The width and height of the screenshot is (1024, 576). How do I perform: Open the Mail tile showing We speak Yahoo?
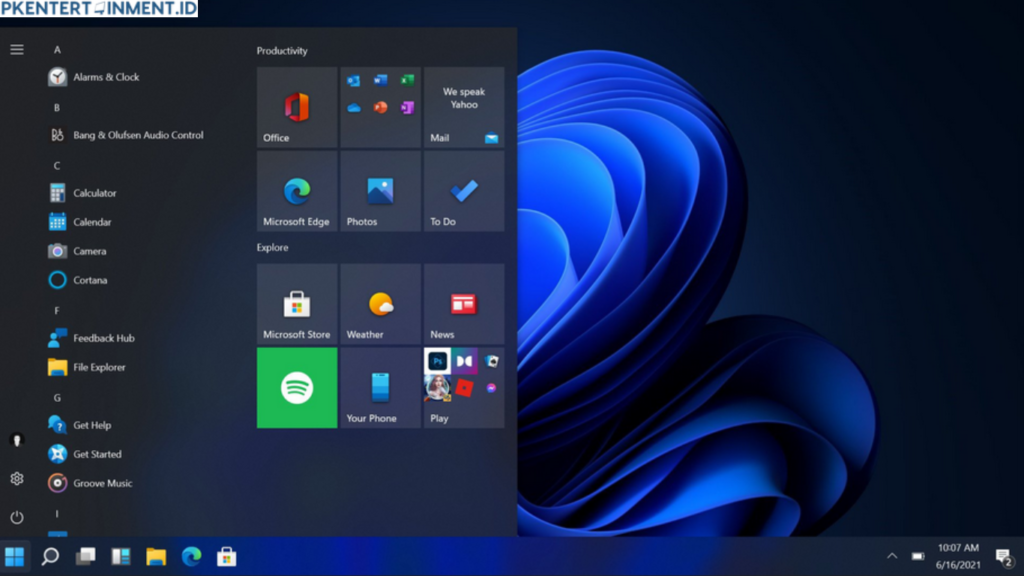[464, 107]
